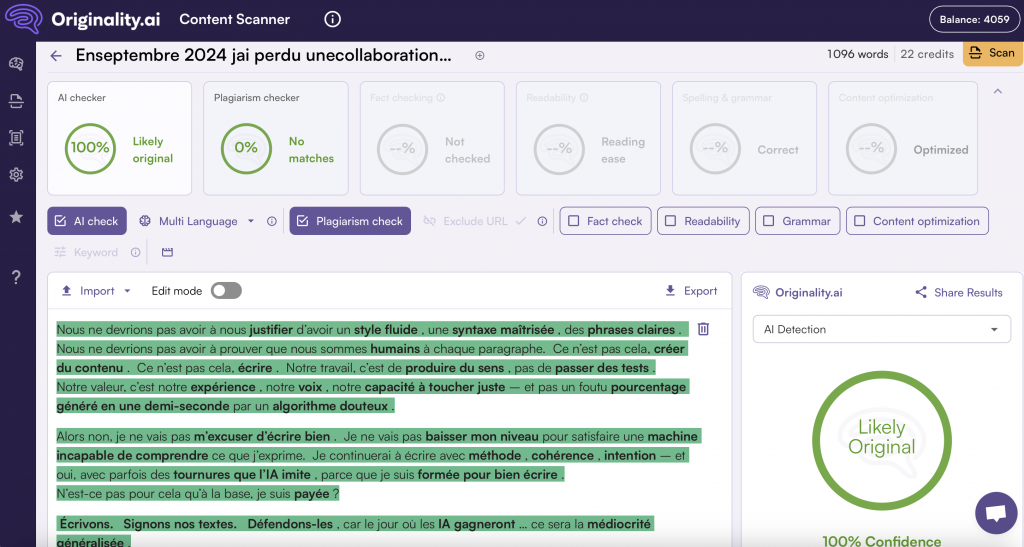Click info icon next to Keyword
The width and height of the screenshot is (1024, 547).
coord(135,253)
